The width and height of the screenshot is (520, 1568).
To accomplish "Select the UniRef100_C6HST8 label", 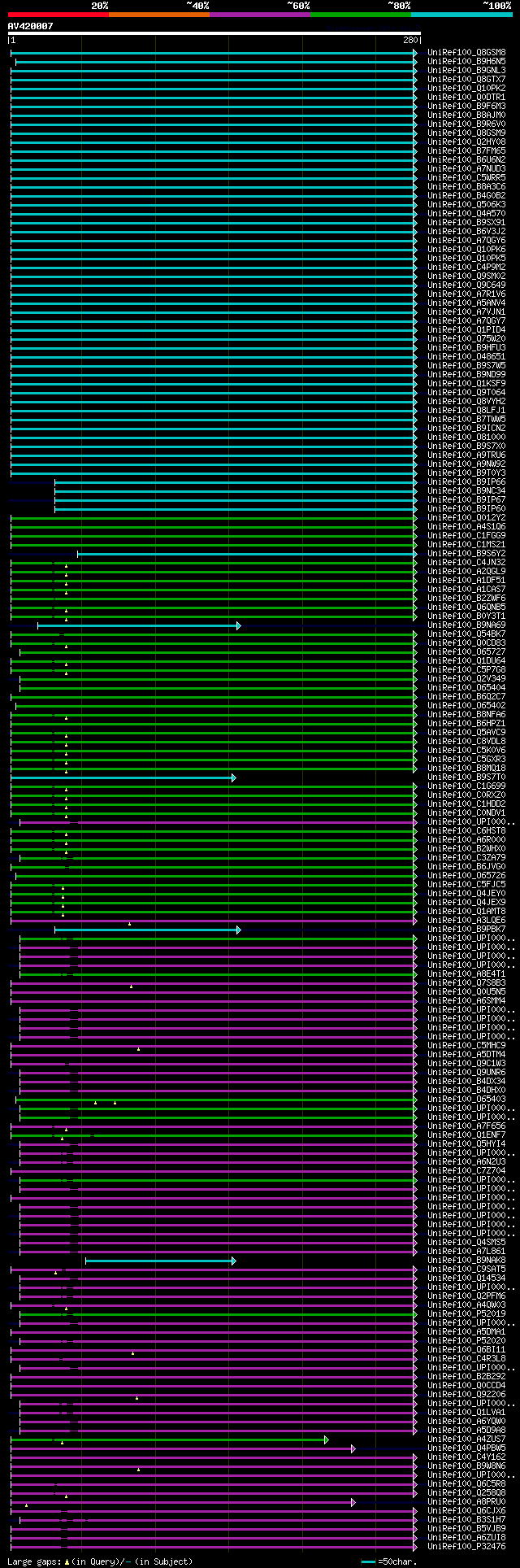I will (466, 830).
